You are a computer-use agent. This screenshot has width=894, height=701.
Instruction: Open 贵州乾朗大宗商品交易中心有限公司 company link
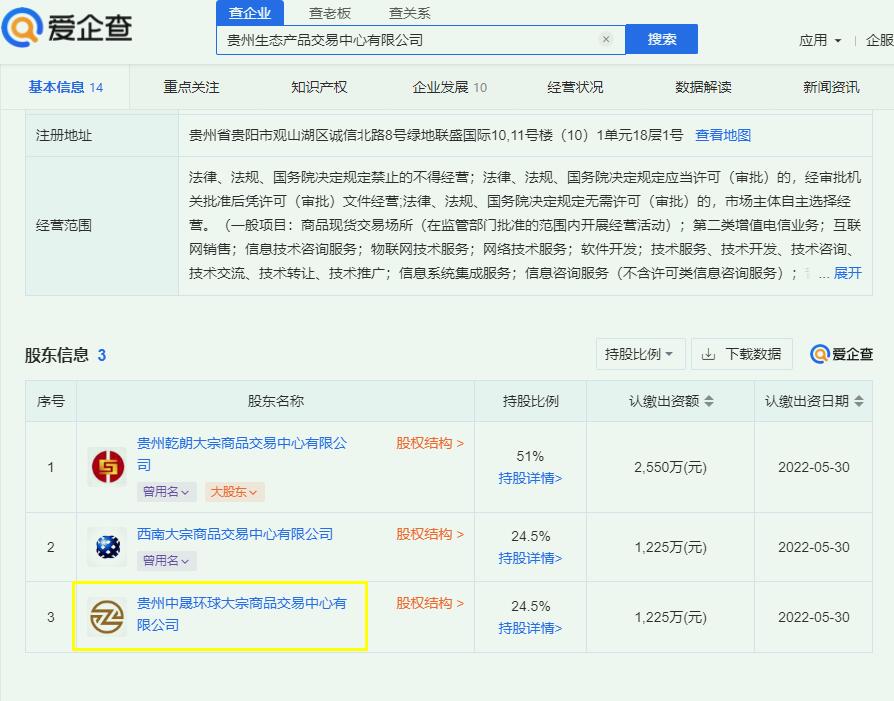point(242,454)
